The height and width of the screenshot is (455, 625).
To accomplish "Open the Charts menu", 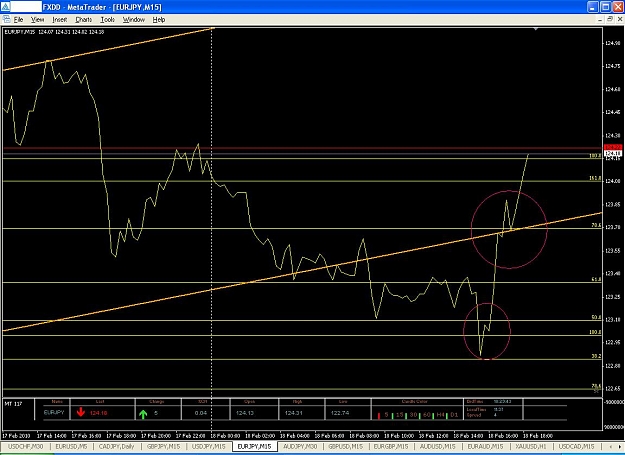I will 84,20.
